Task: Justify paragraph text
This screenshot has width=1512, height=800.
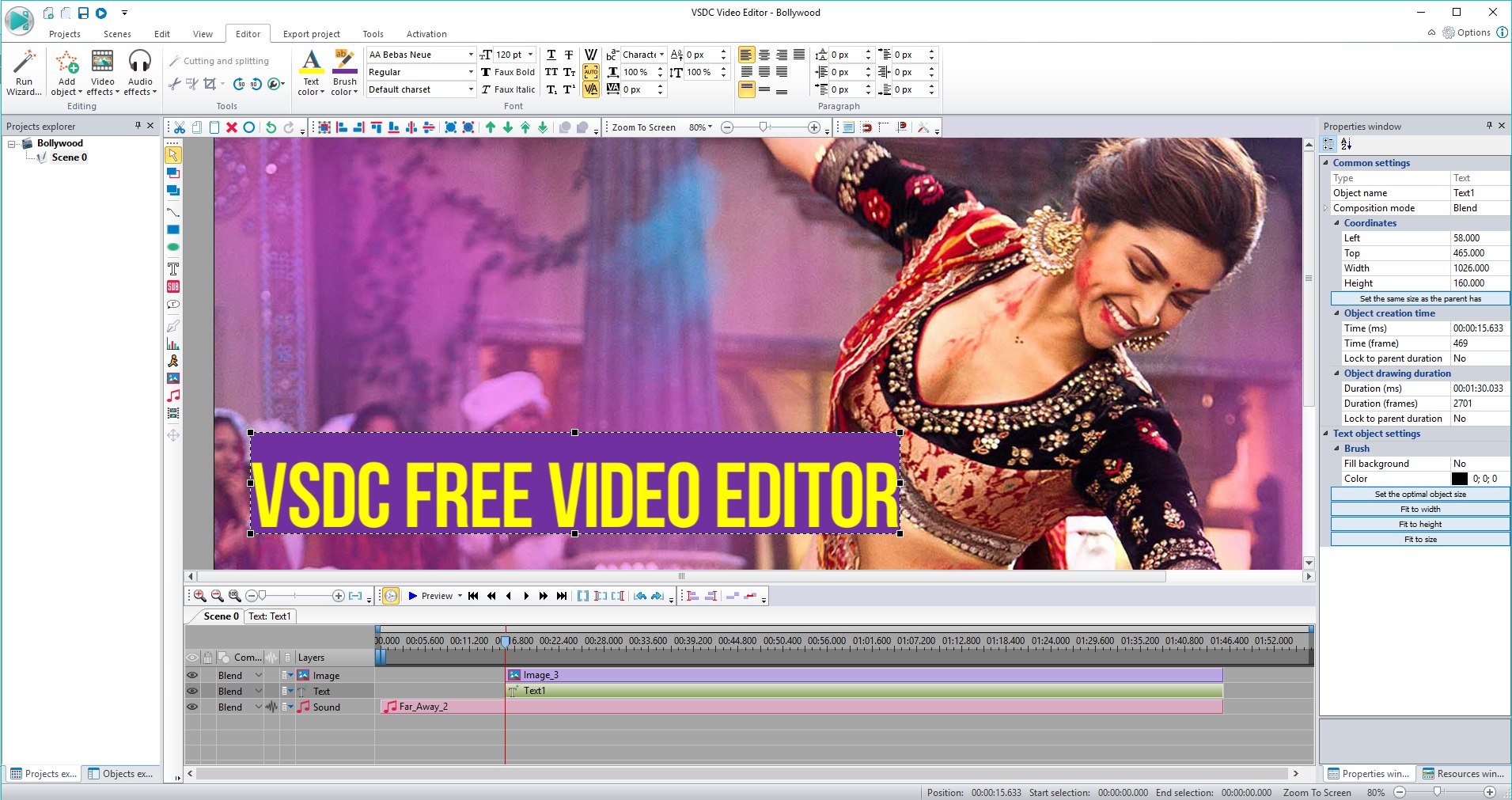Action: pos(799,55)
